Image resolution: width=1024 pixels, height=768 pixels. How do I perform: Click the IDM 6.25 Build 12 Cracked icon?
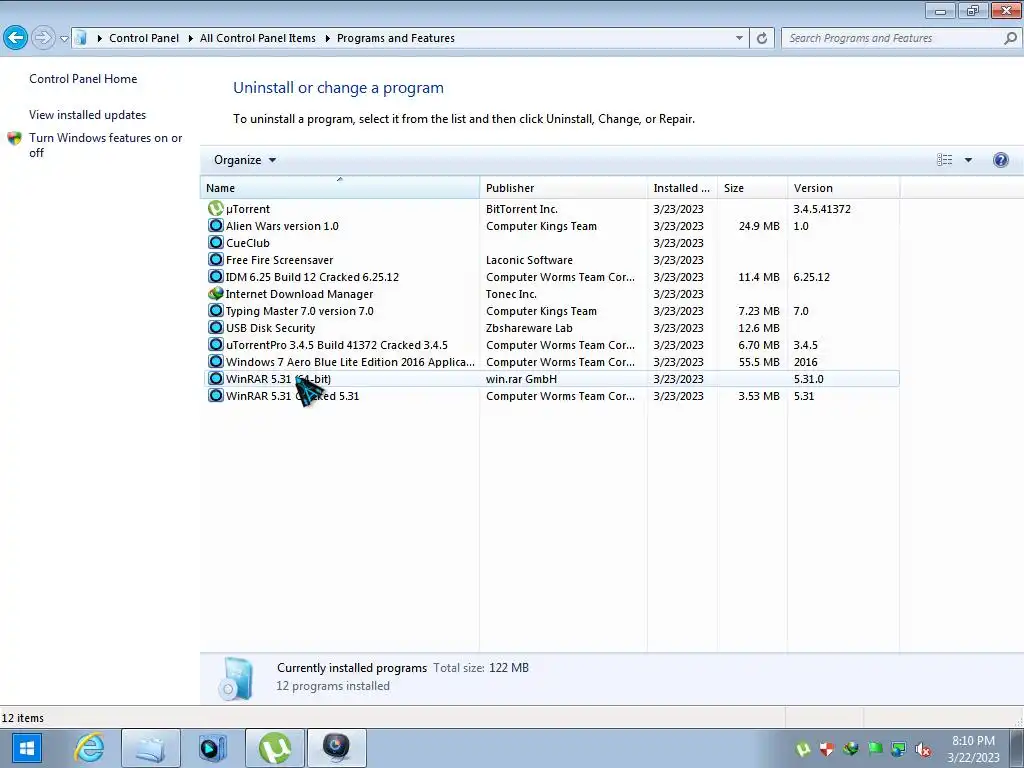click(216, 276)
